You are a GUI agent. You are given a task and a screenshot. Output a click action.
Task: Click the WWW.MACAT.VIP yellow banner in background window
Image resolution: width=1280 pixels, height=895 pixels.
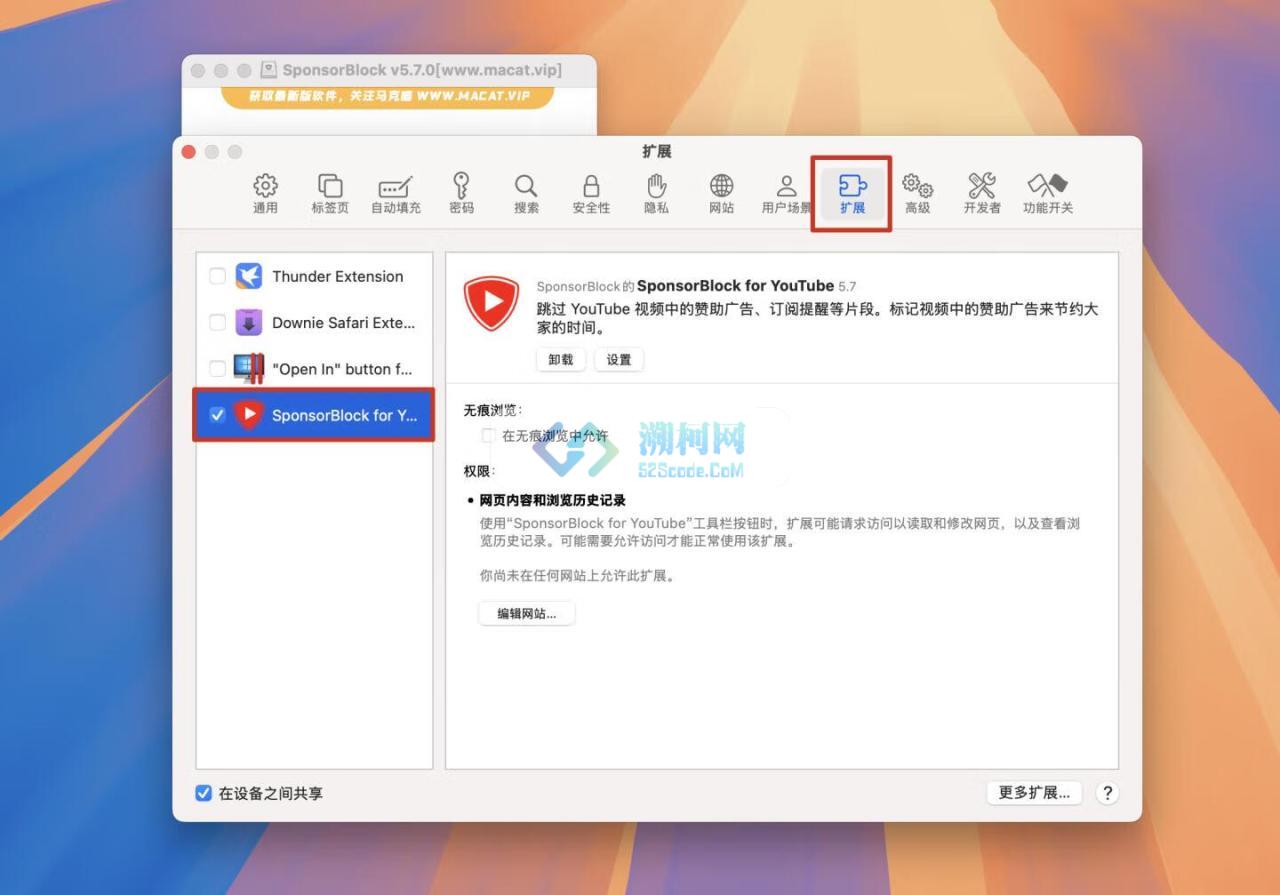click(388, 96)
